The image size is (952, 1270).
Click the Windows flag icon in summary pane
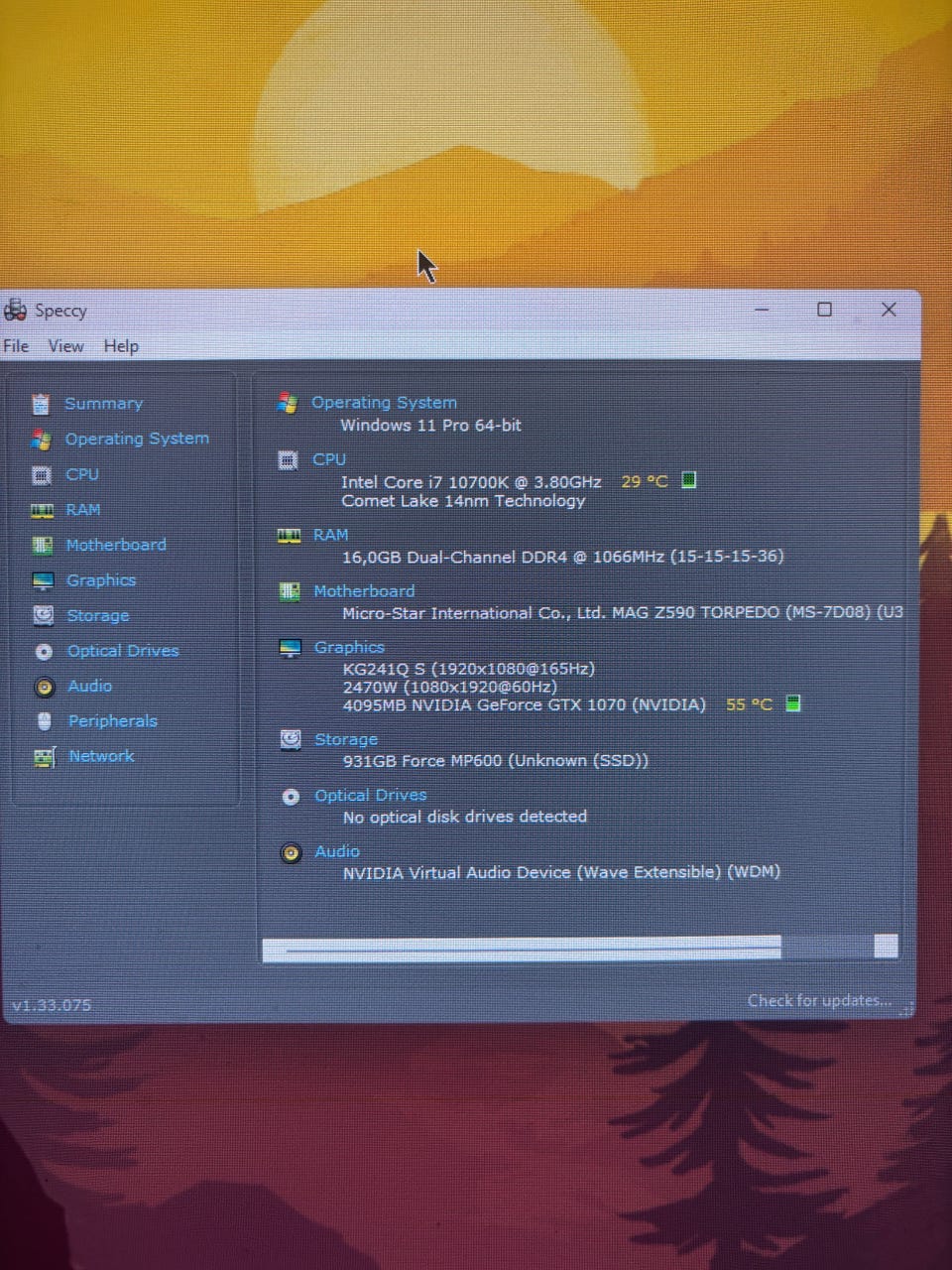pos(288,403)
